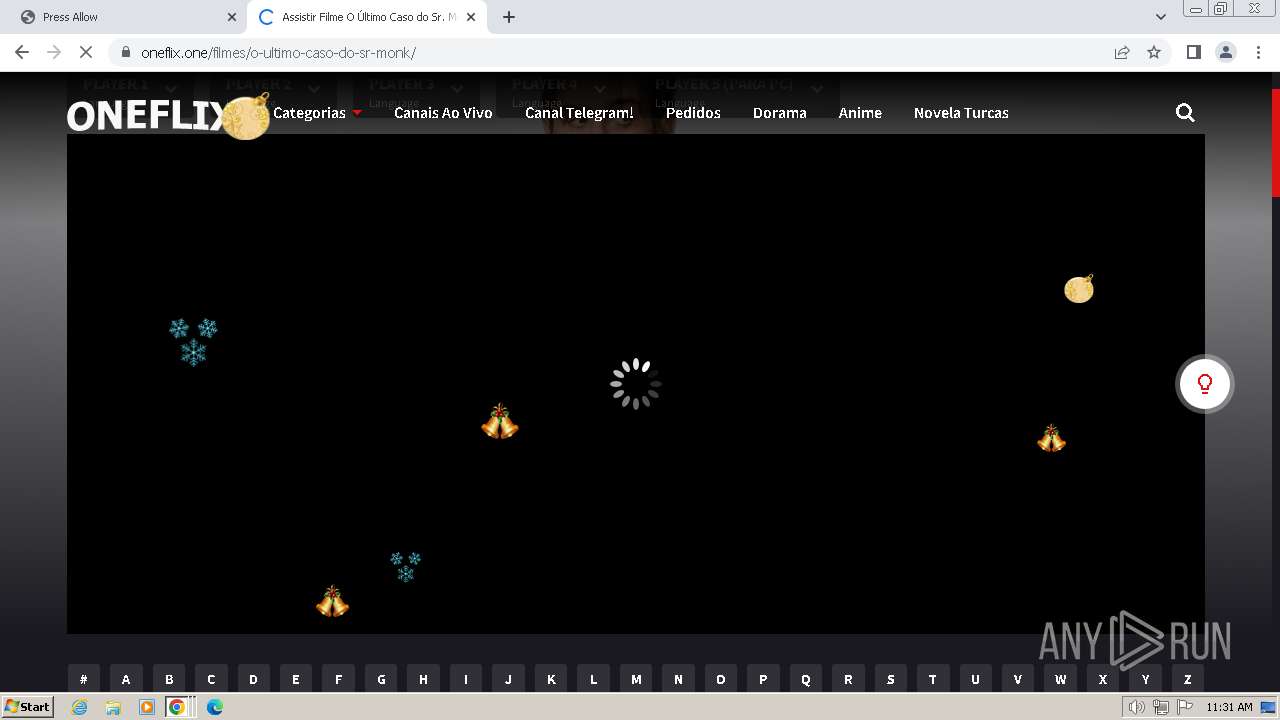The image size is (1280, 720).
Task: Go to Pedidos page
Action: 693,113
